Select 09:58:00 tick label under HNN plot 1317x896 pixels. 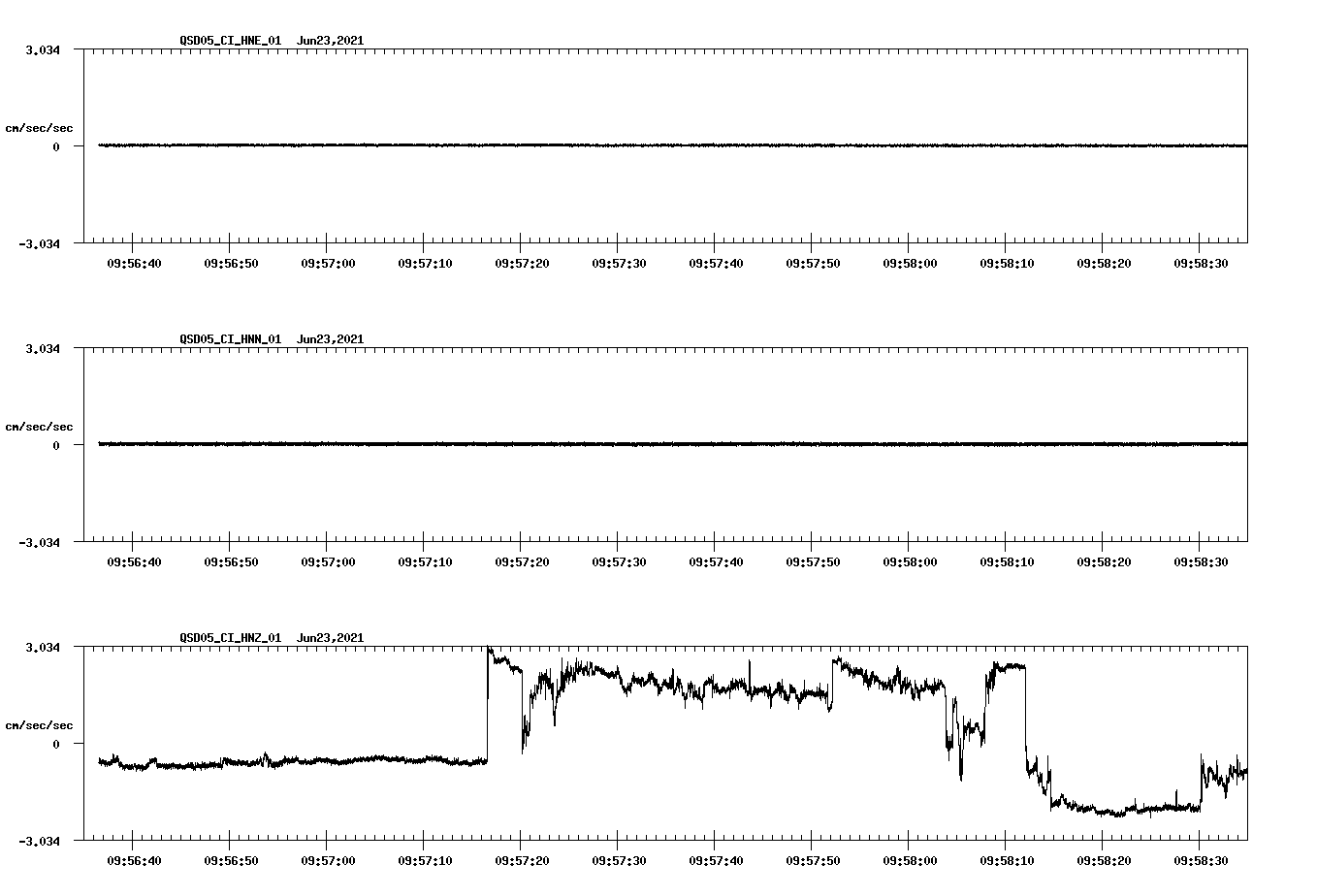click(x=910, y=561)
